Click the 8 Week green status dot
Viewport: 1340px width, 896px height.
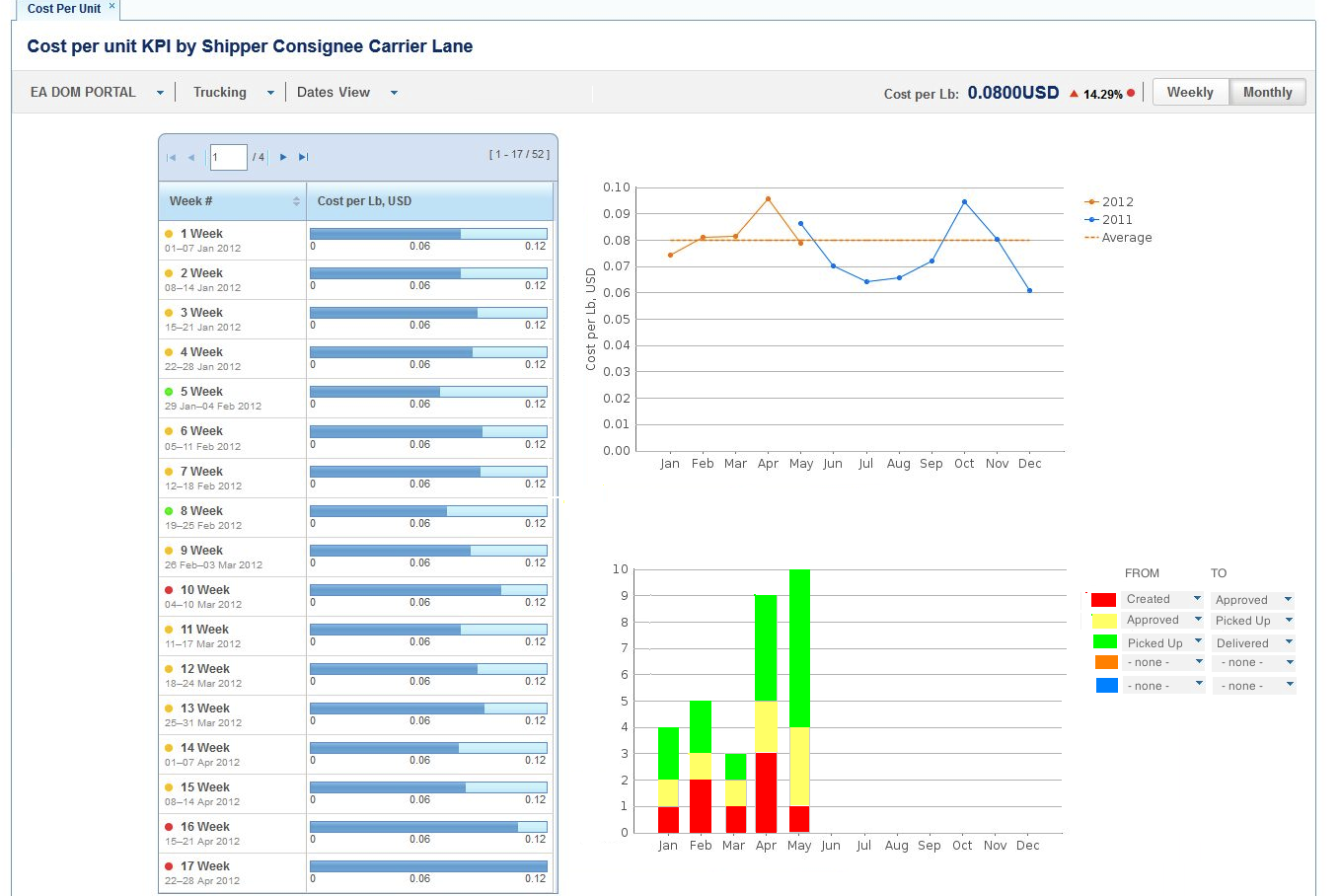(x=169, y=511)
